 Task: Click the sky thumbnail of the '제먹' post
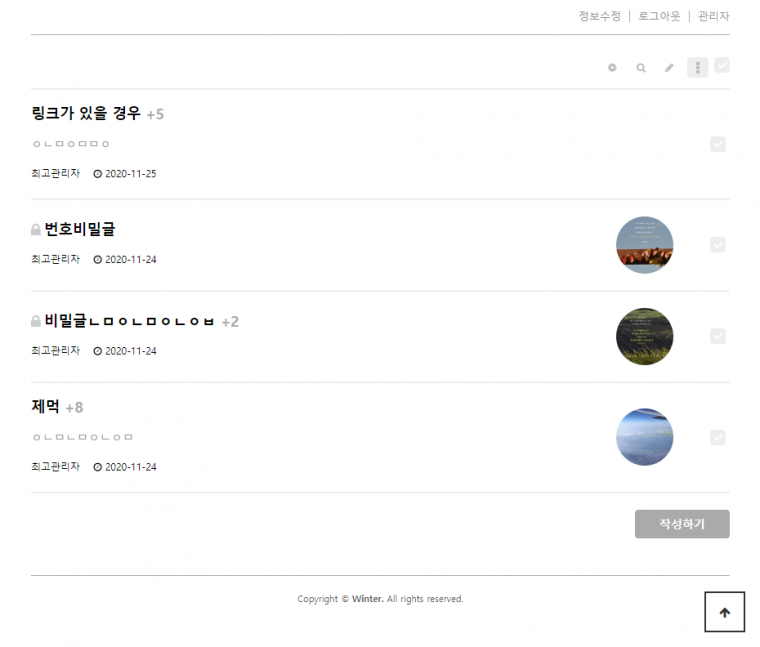pos(645,437)
